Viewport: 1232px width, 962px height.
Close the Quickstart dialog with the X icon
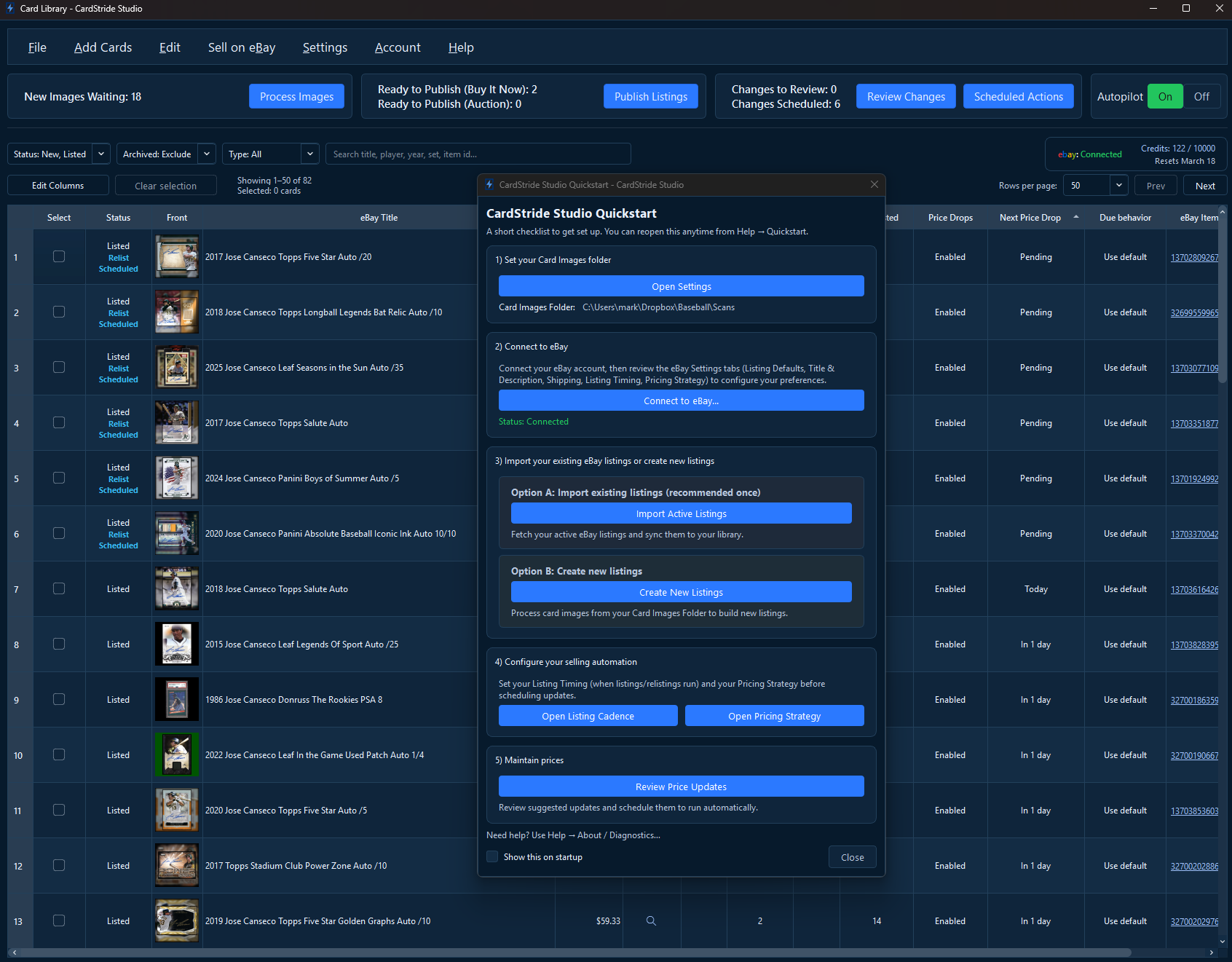874,185
